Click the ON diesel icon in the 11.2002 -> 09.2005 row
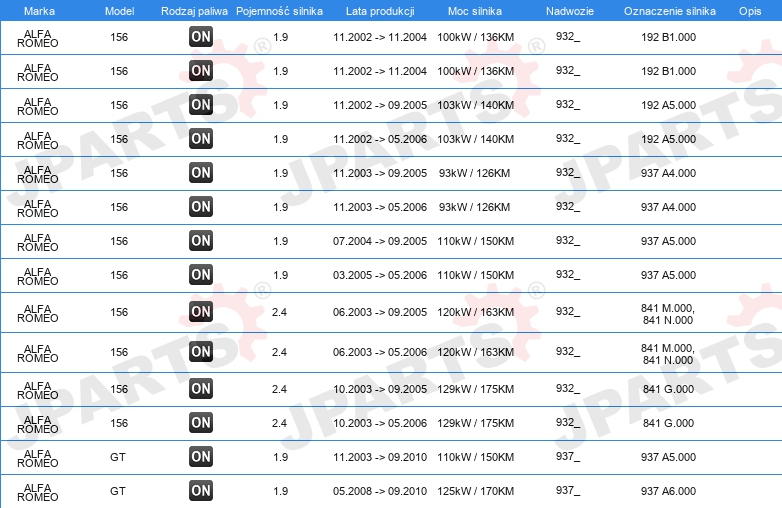This screenshot has height=508, width=782. coord(201,105)
